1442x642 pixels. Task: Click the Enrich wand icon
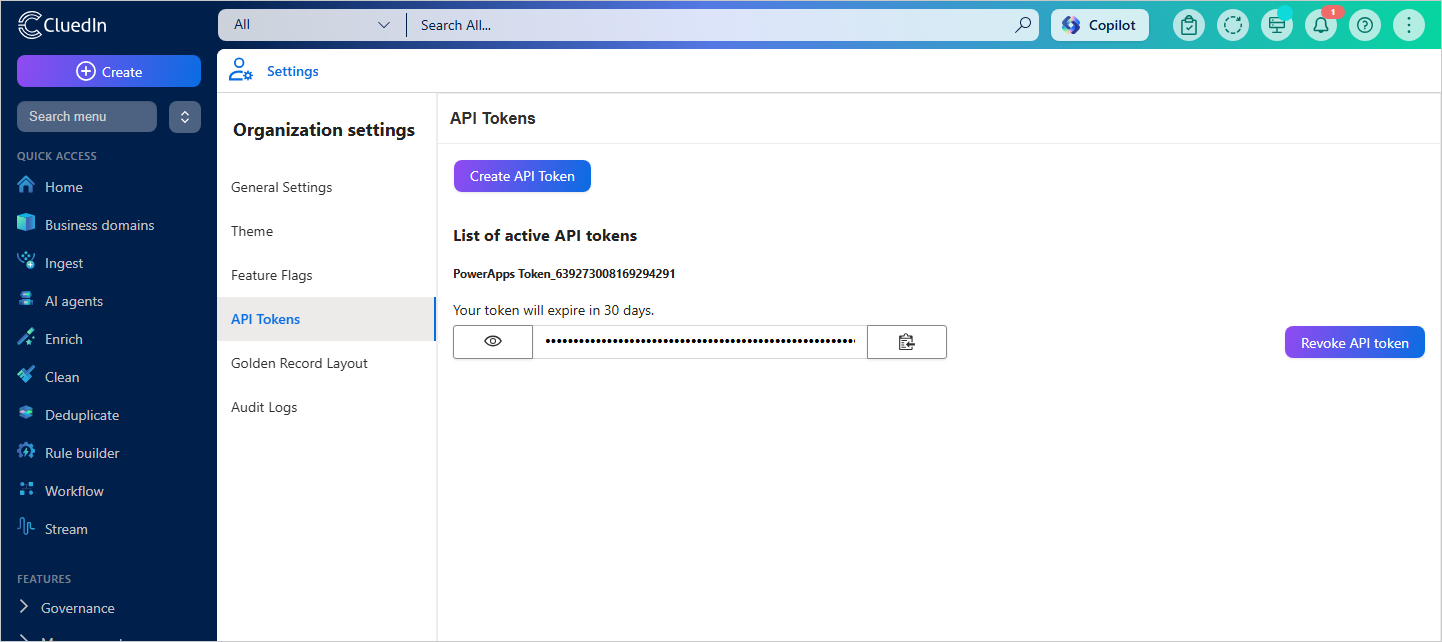coord(27,338)
